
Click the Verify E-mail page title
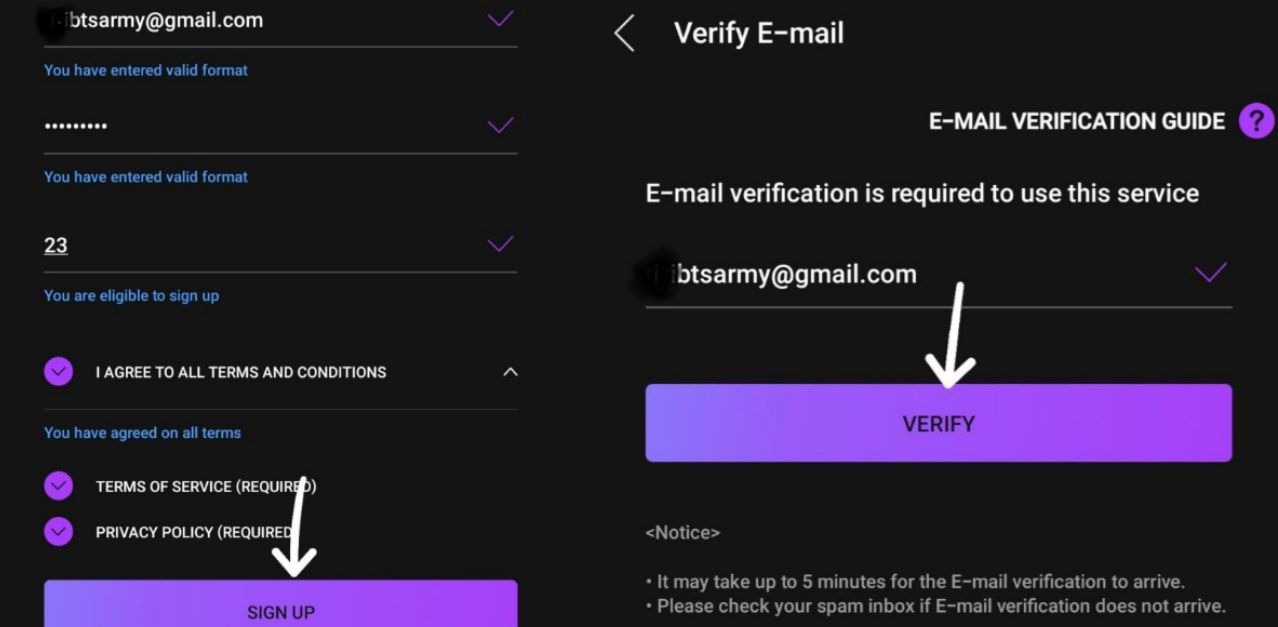point(759,33)
